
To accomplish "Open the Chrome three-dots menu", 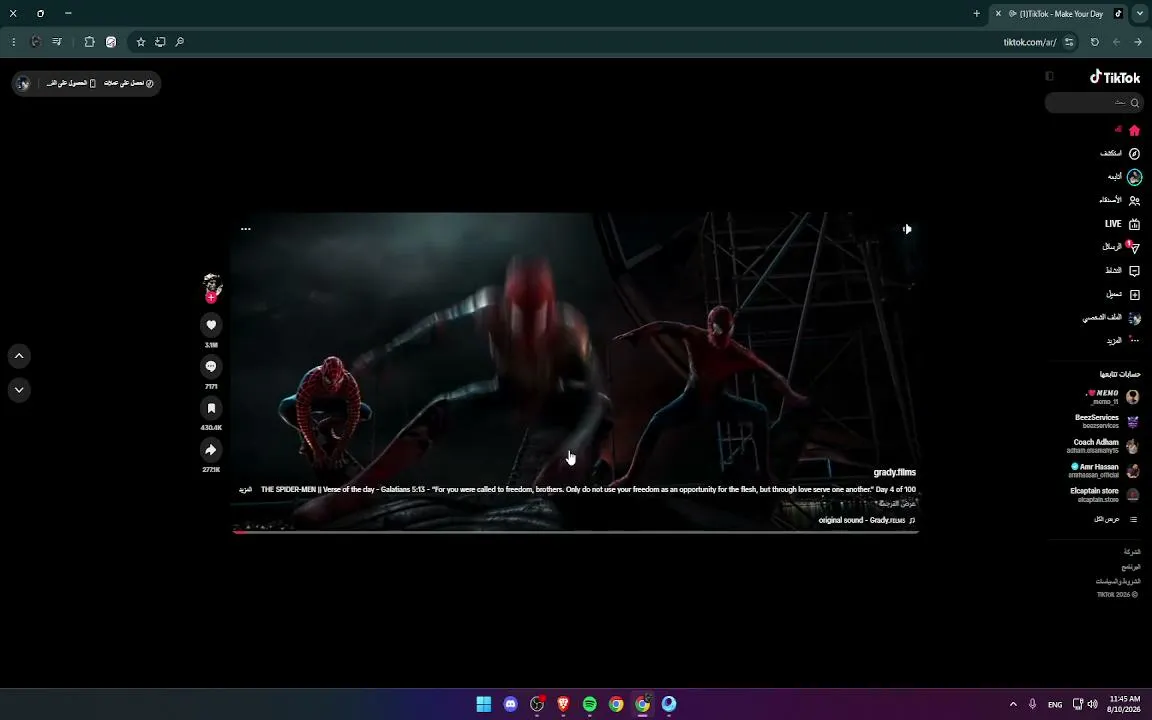I will (13, 42).
